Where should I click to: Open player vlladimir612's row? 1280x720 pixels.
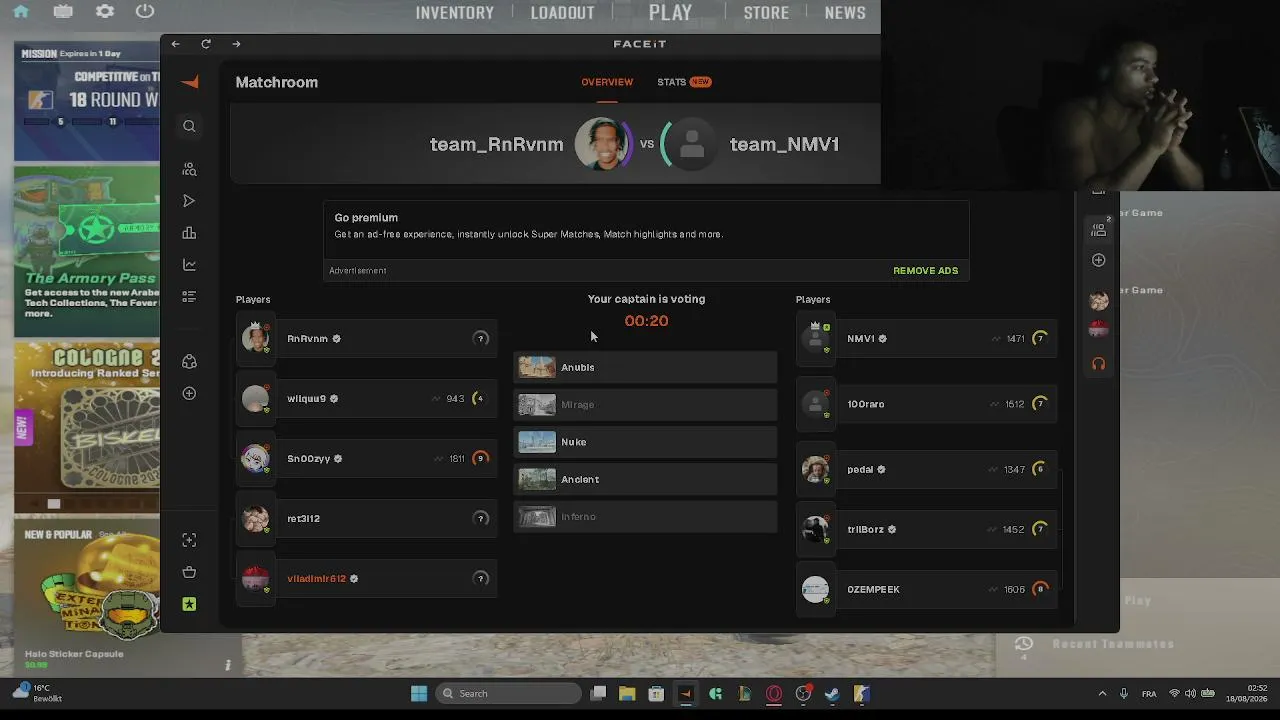367,579
